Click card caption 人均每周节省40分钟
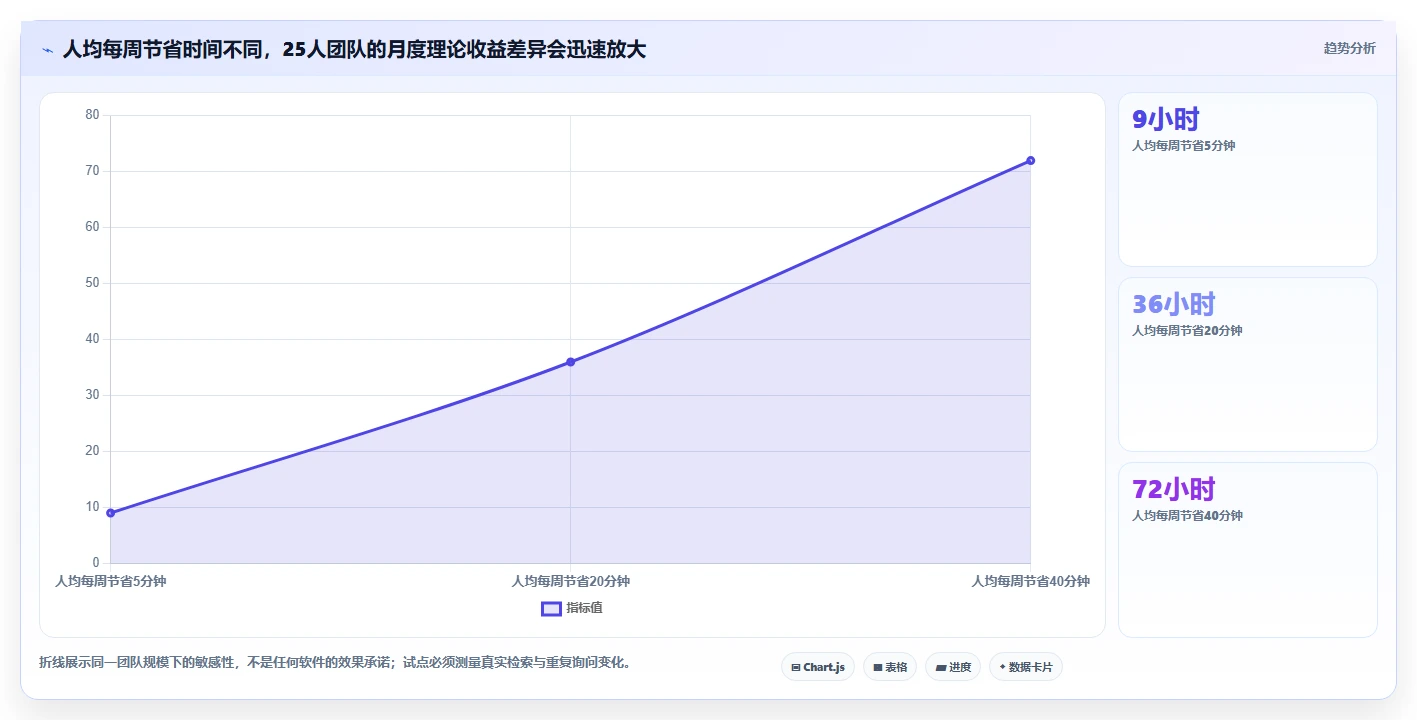This screenshot has height=720, width=1417. click(x=1187, y=516)
